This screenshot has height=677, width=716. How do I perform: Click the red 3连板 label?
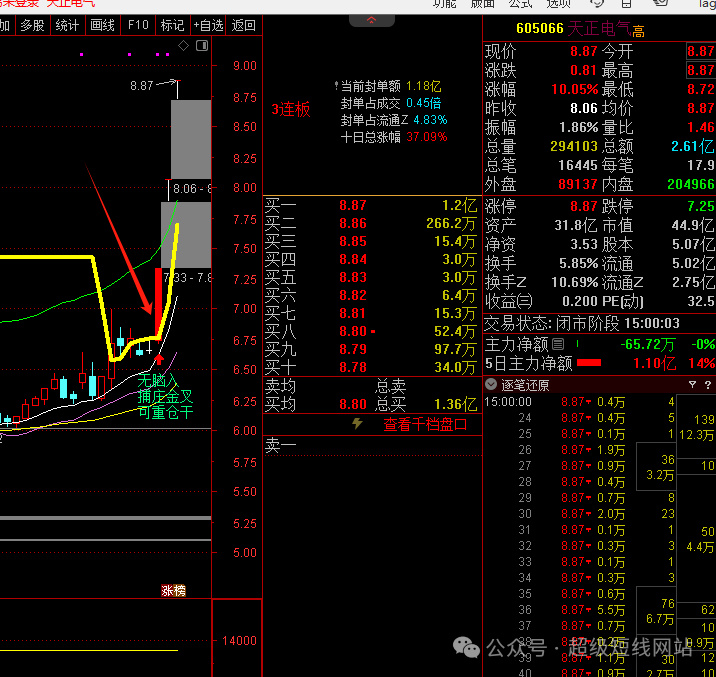tap(291, 110)
